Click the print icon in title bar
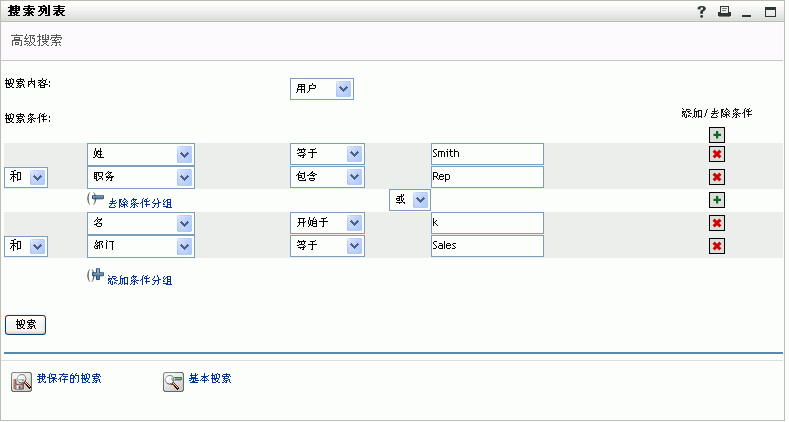This screenshot has height=422, width=789. 724,12
